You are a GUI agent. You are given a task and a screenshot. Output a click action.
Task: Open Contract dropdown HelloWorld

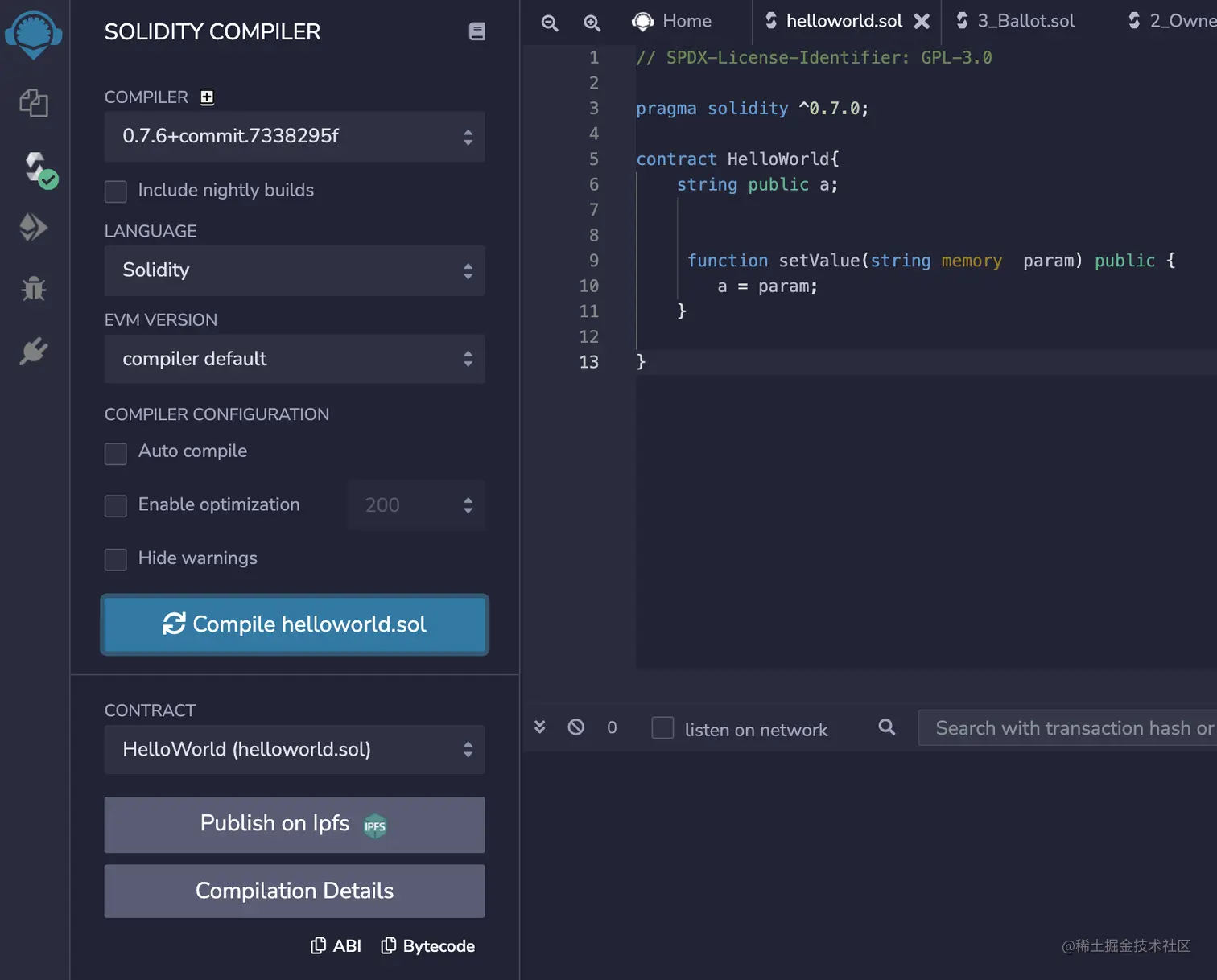point(295,750)
